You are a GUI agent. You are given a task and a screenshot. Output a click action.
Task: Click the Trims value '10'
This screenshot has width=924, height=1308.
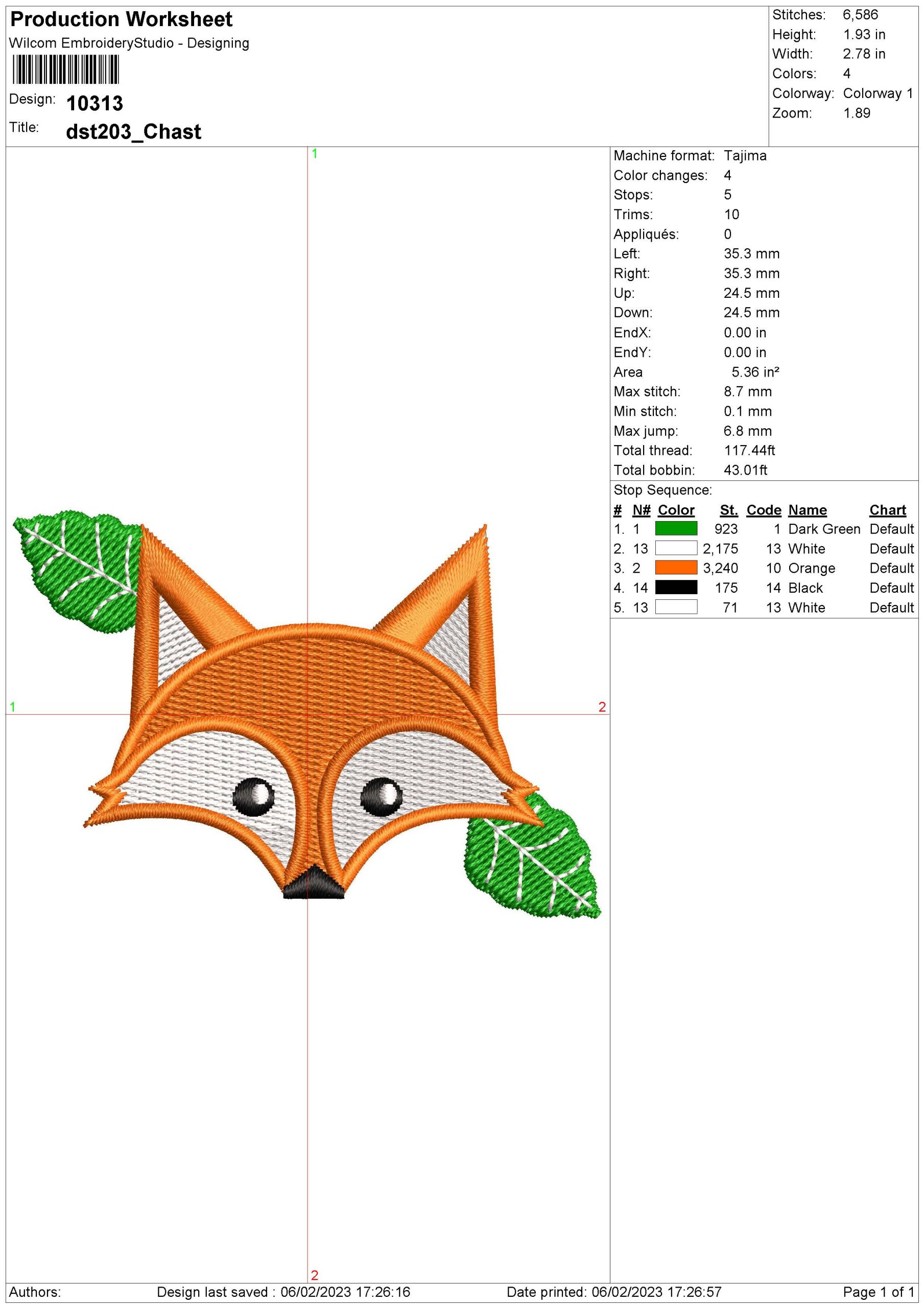click(x=731, y=215)
